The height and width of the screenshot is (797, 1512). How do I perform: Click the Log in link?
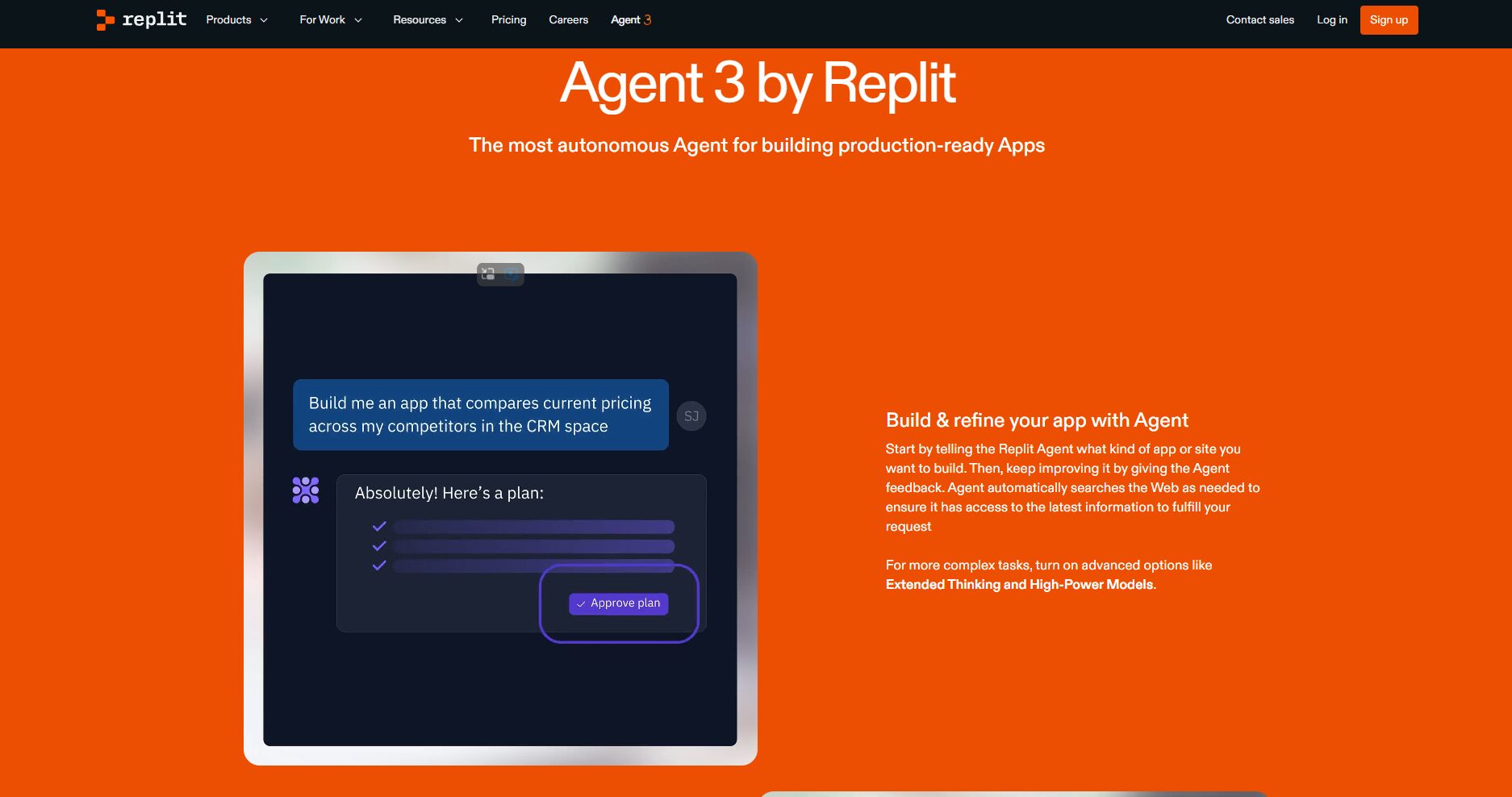(1331, 19)
